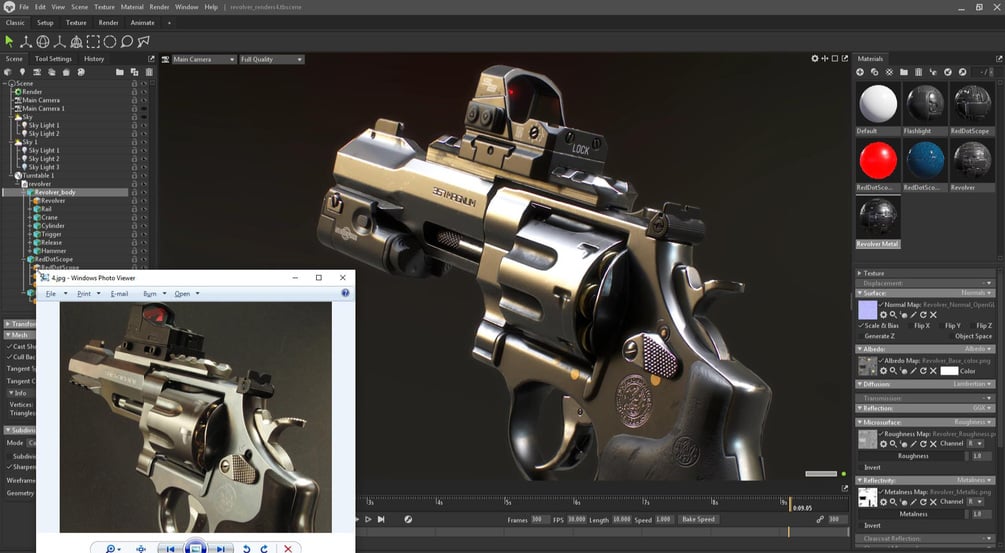Viewport: 1005px width, 553px height.
Task: Change the Roughness Map channel dropdown
Action: [976, 443]
